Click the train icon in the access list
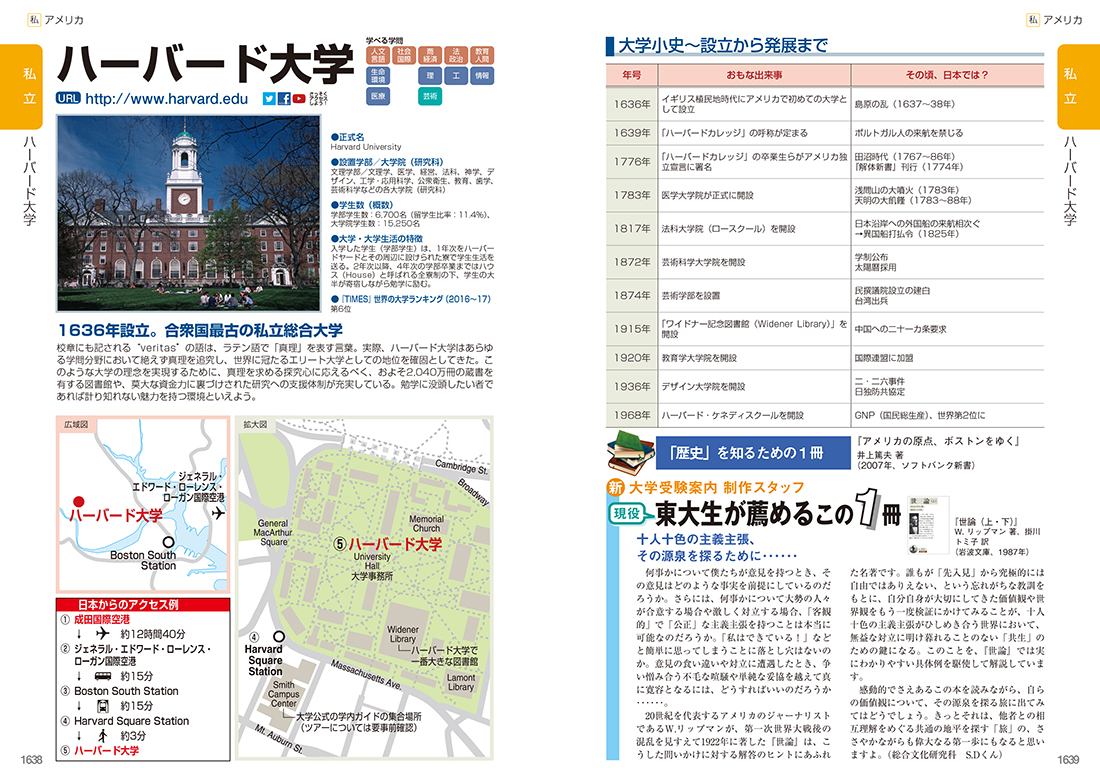 tap(103, 706)
